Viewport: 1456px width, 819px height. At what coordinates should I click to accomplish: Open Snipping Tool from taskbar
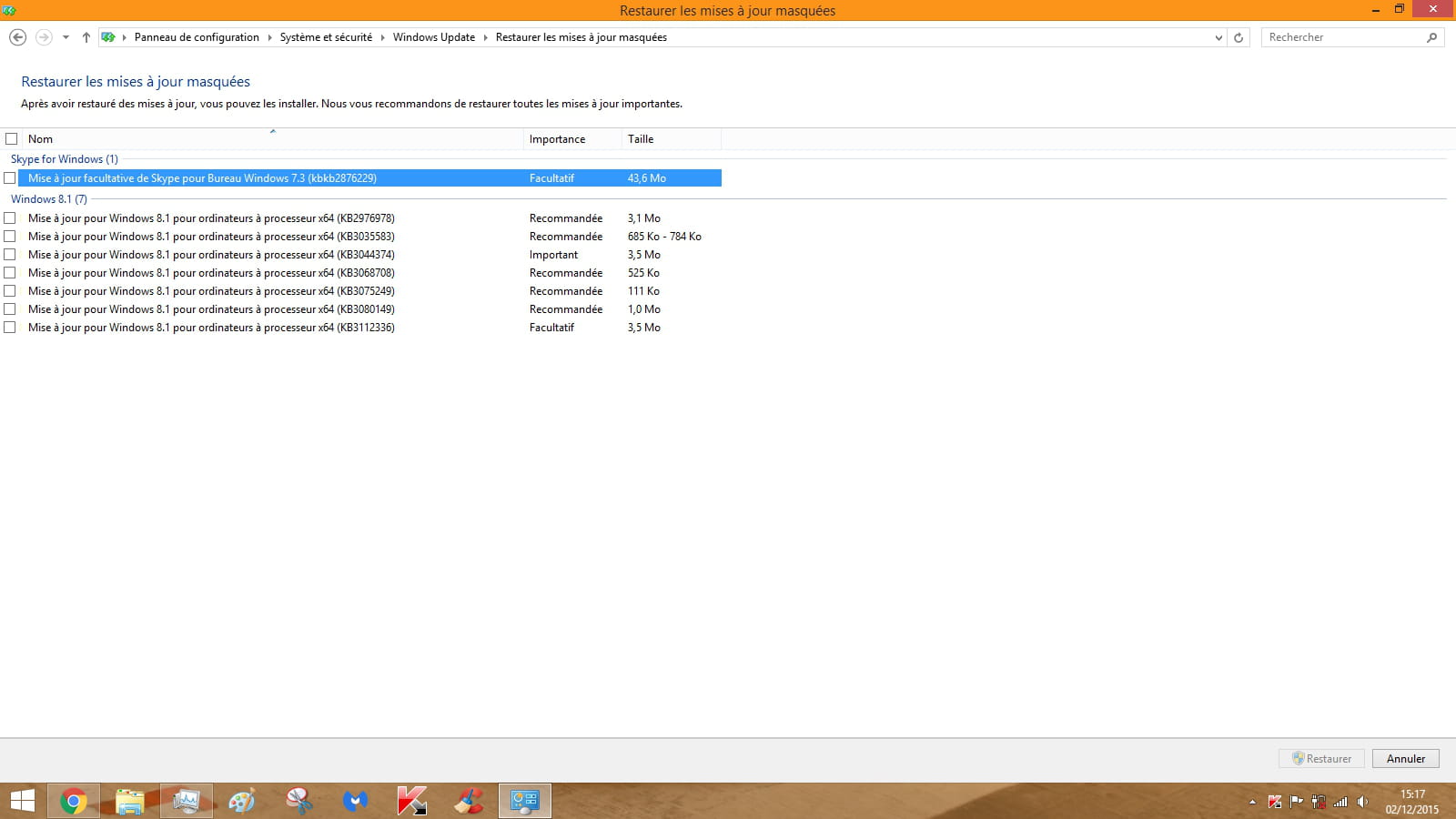(x=299, y=801)
